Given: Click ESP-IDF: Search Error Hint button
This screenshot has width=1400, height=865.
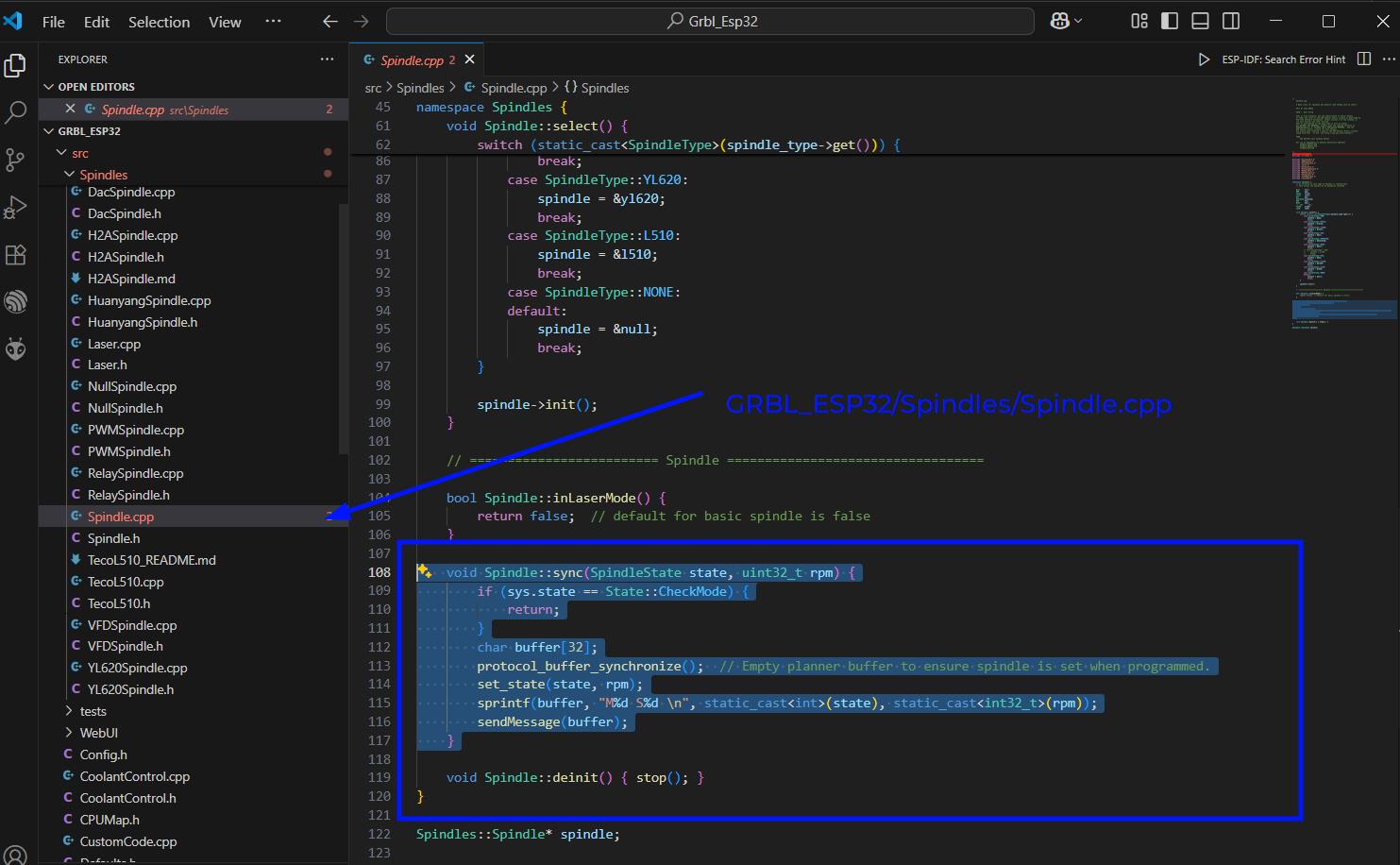Looking at the screenshot, I should coord(1283,59).
